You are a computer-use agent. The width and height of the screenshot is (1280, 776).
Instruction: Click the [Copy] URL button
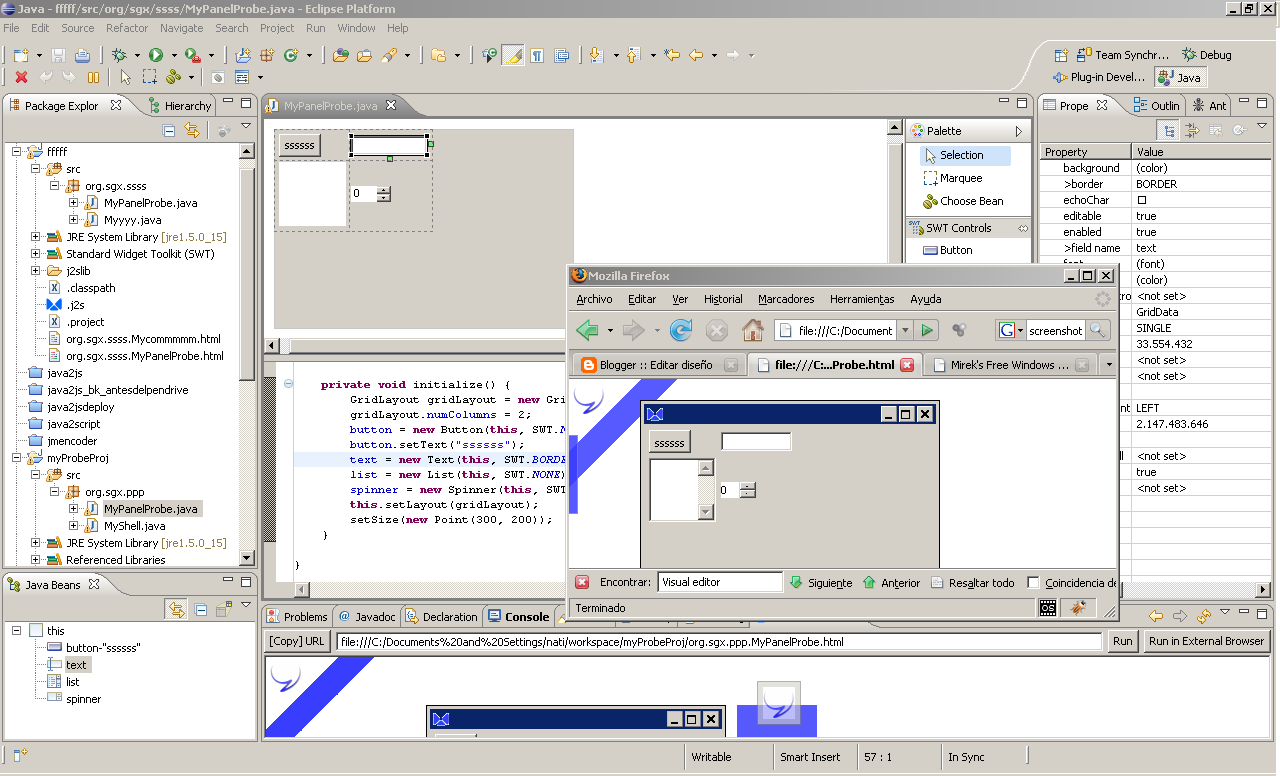coord(298,641)
